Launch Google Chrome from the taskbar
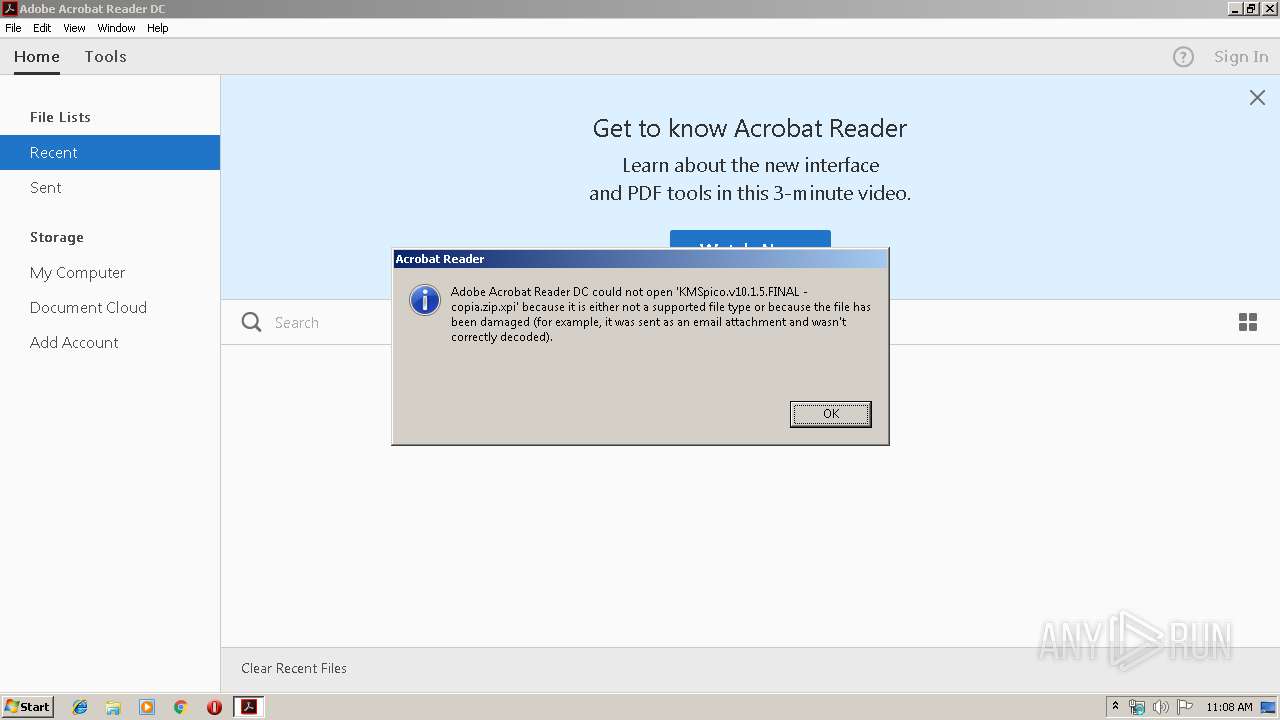 180,707
